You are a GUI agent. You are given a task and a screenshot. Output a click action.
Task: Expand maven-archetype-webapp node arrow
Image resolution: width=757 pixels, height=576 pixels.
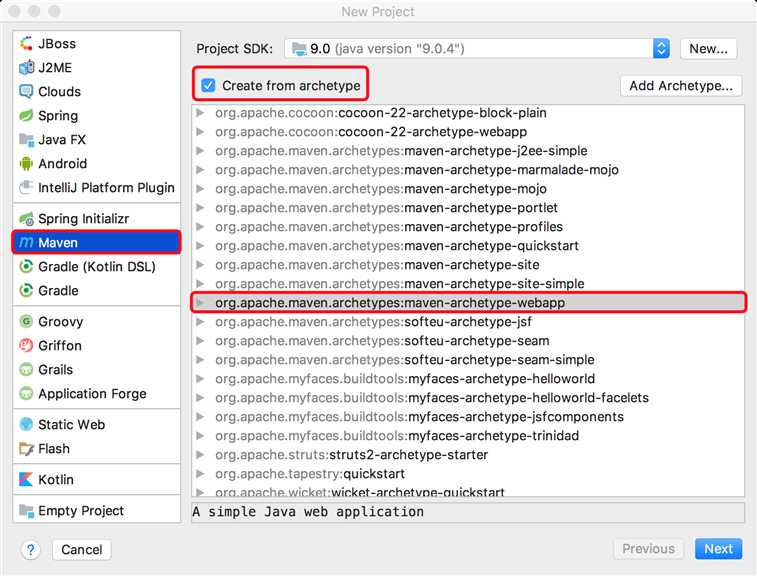[x=200, y=303]
